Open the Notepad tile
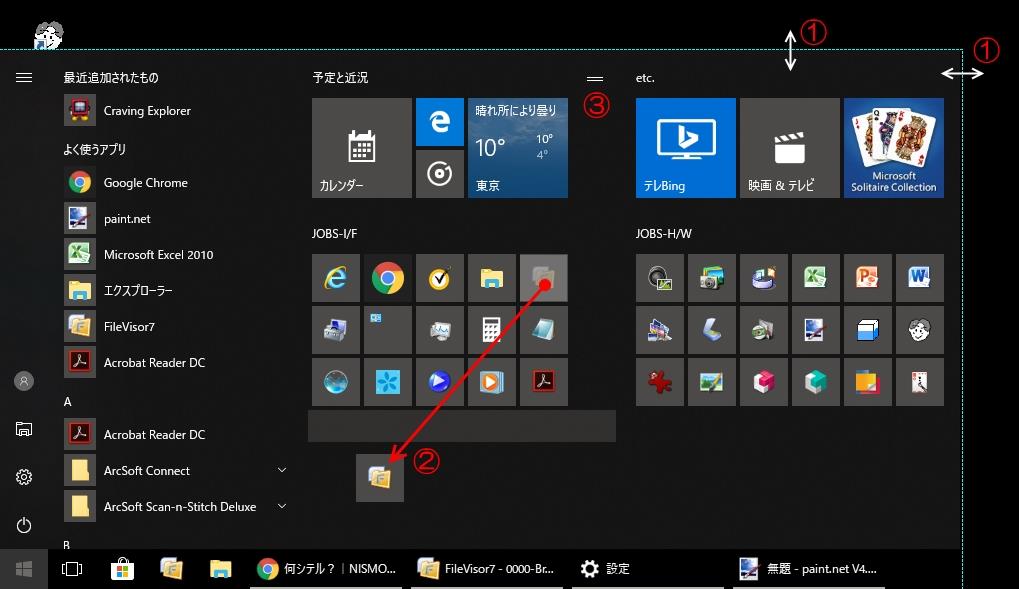The height and width of the screenshot is (589, 1019). (544, 330)
